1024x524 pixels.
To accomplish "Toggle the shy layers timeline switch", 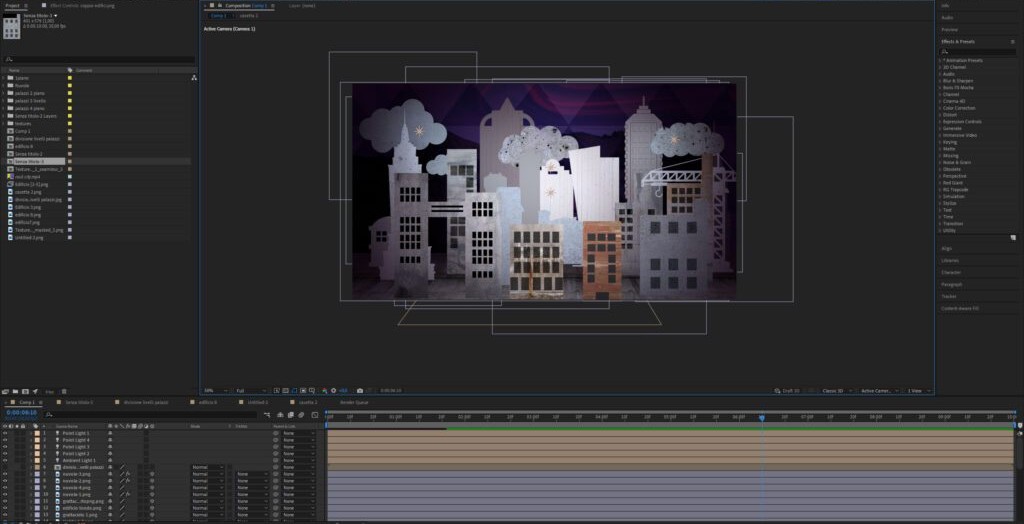I will point(280,415).
